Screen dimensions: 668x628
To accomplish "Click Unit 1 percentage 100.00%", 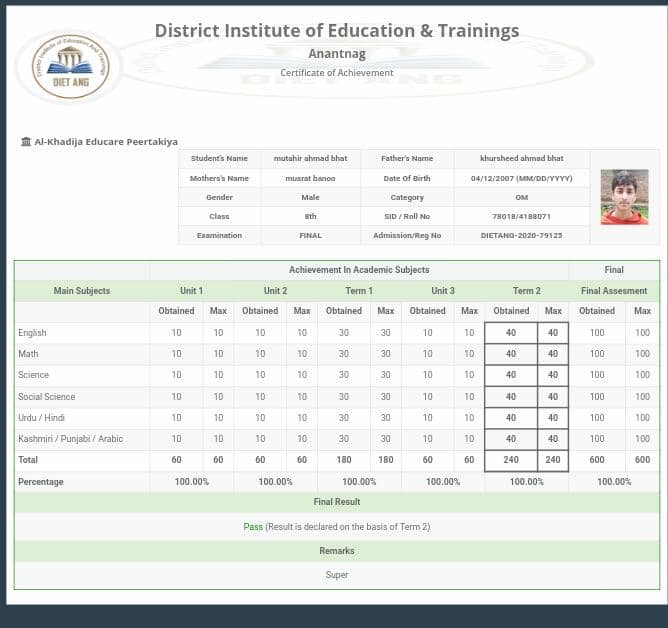I will [191, 482].
